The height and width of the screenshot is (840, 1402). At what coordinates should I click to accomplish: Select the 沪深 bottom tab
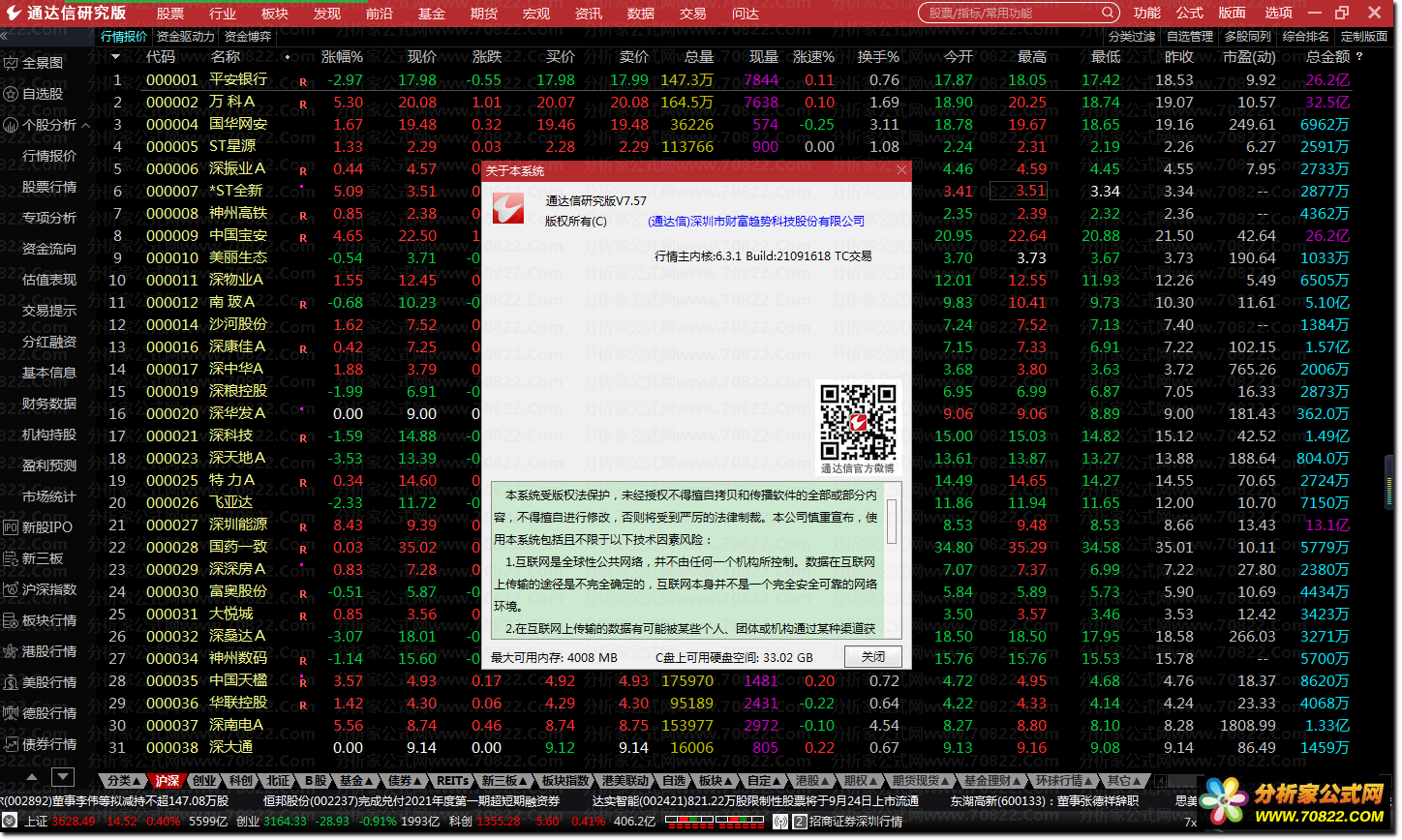click(168, 780)
